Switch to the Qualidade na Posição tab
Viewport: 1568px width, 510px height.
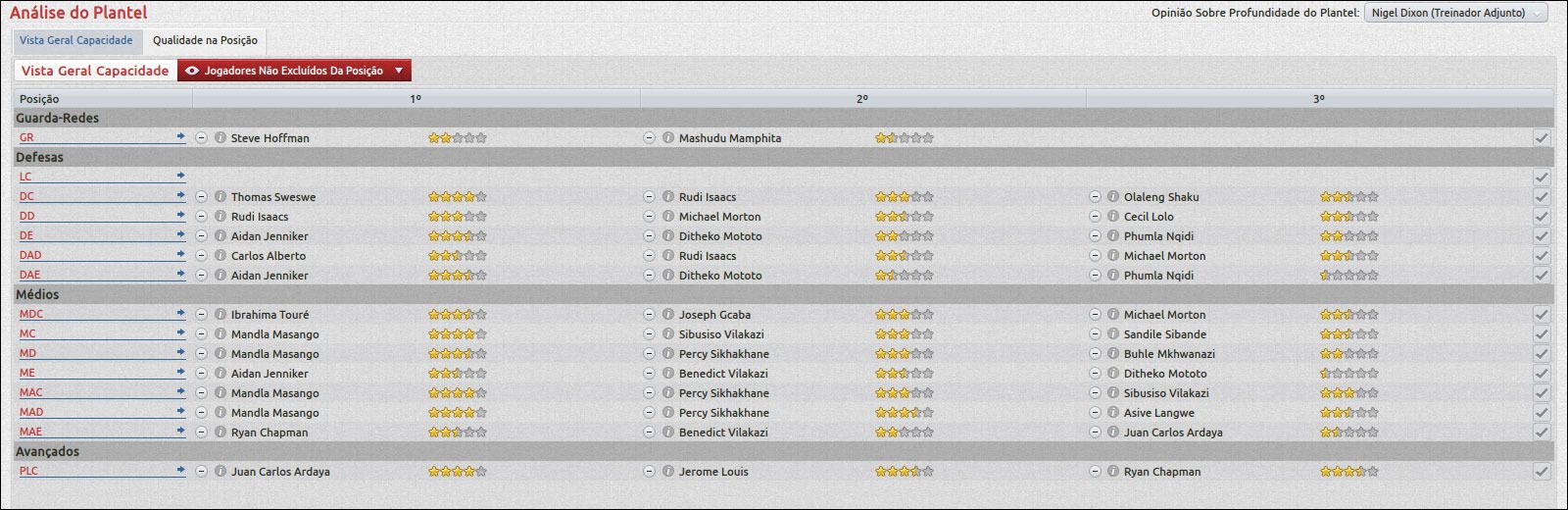205,40
